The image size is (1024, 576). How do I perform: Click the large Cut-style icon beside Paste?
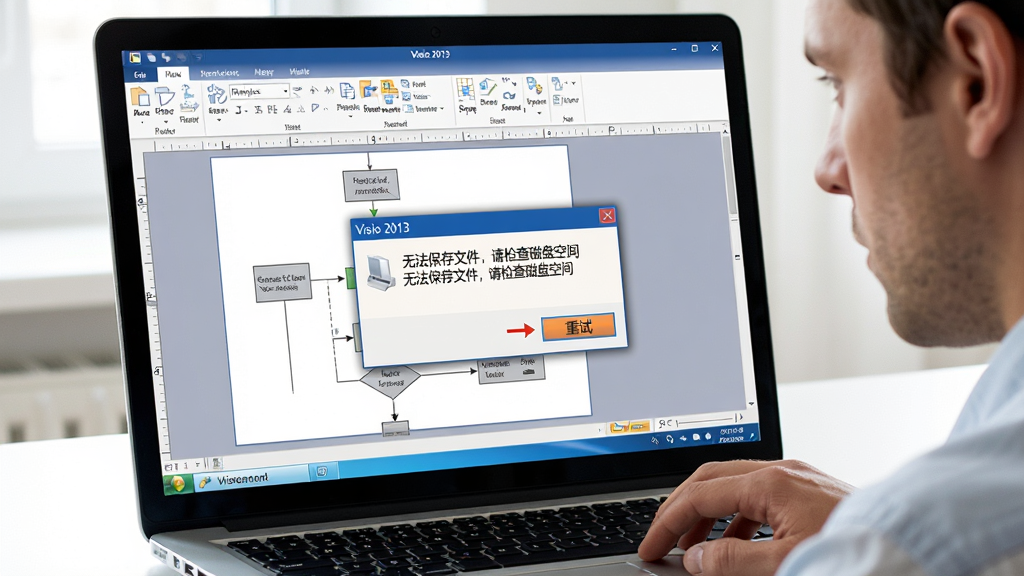(165, 97)
